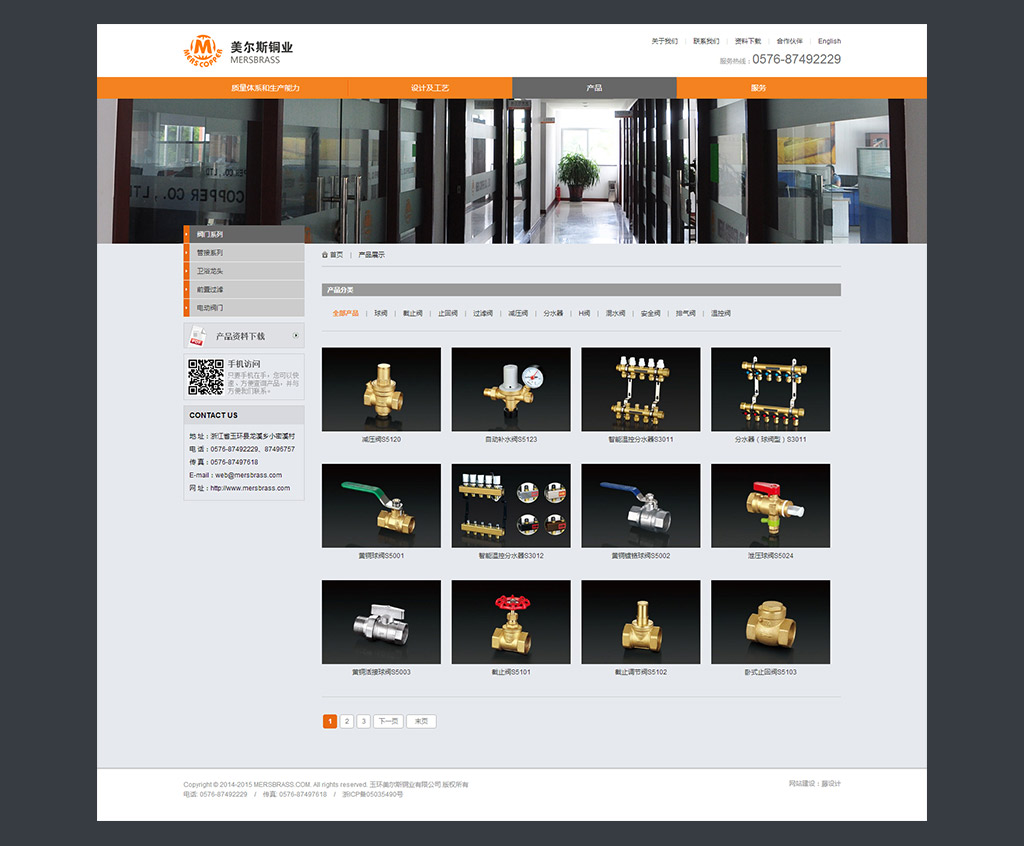Expand 阀门系列 sidebar category
The image size is (1024, 846).
[x=244, y=235]
